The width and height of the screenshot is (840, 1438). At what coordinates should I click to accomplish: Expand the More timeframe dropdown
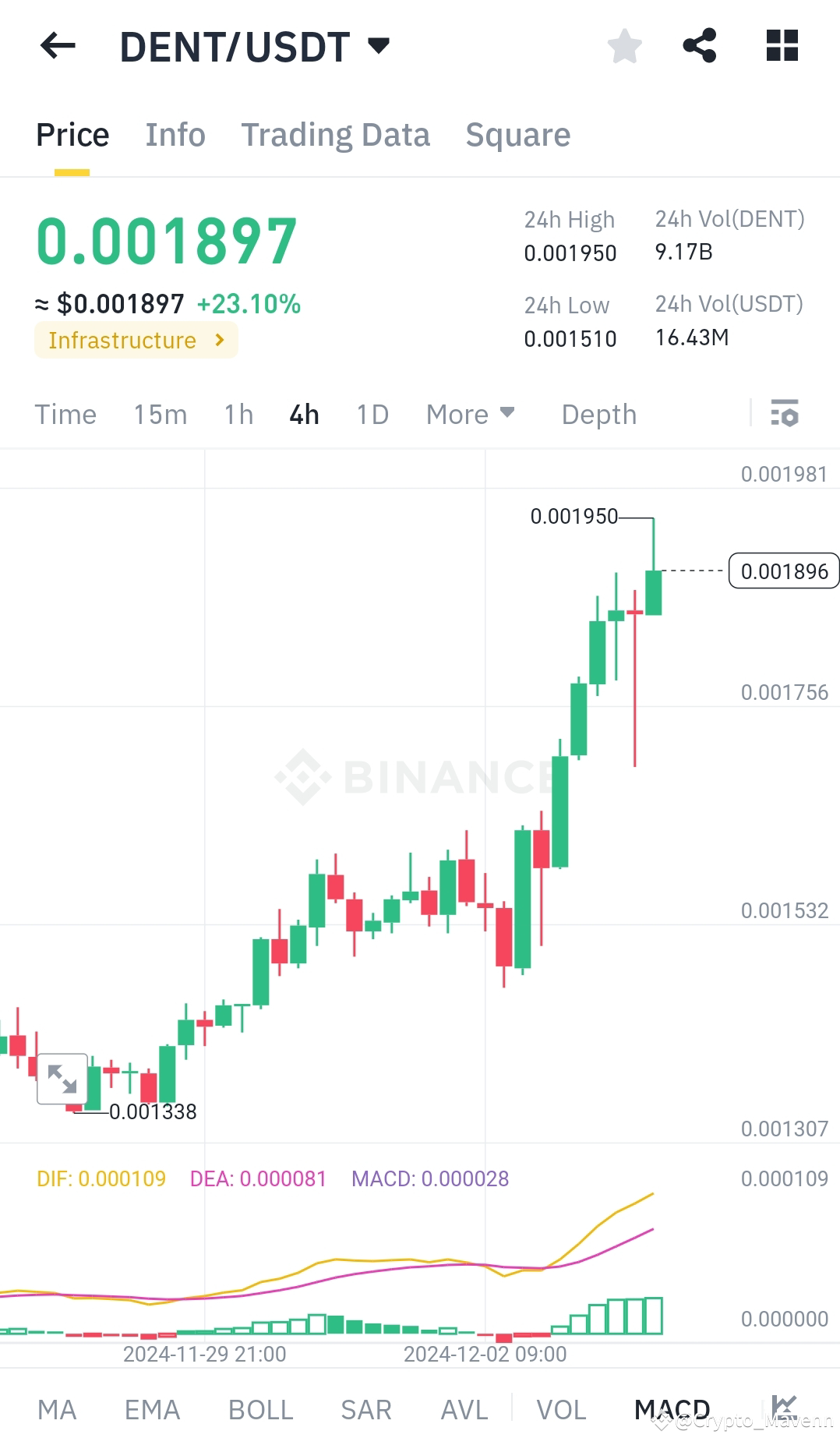[x=469, y=414]
